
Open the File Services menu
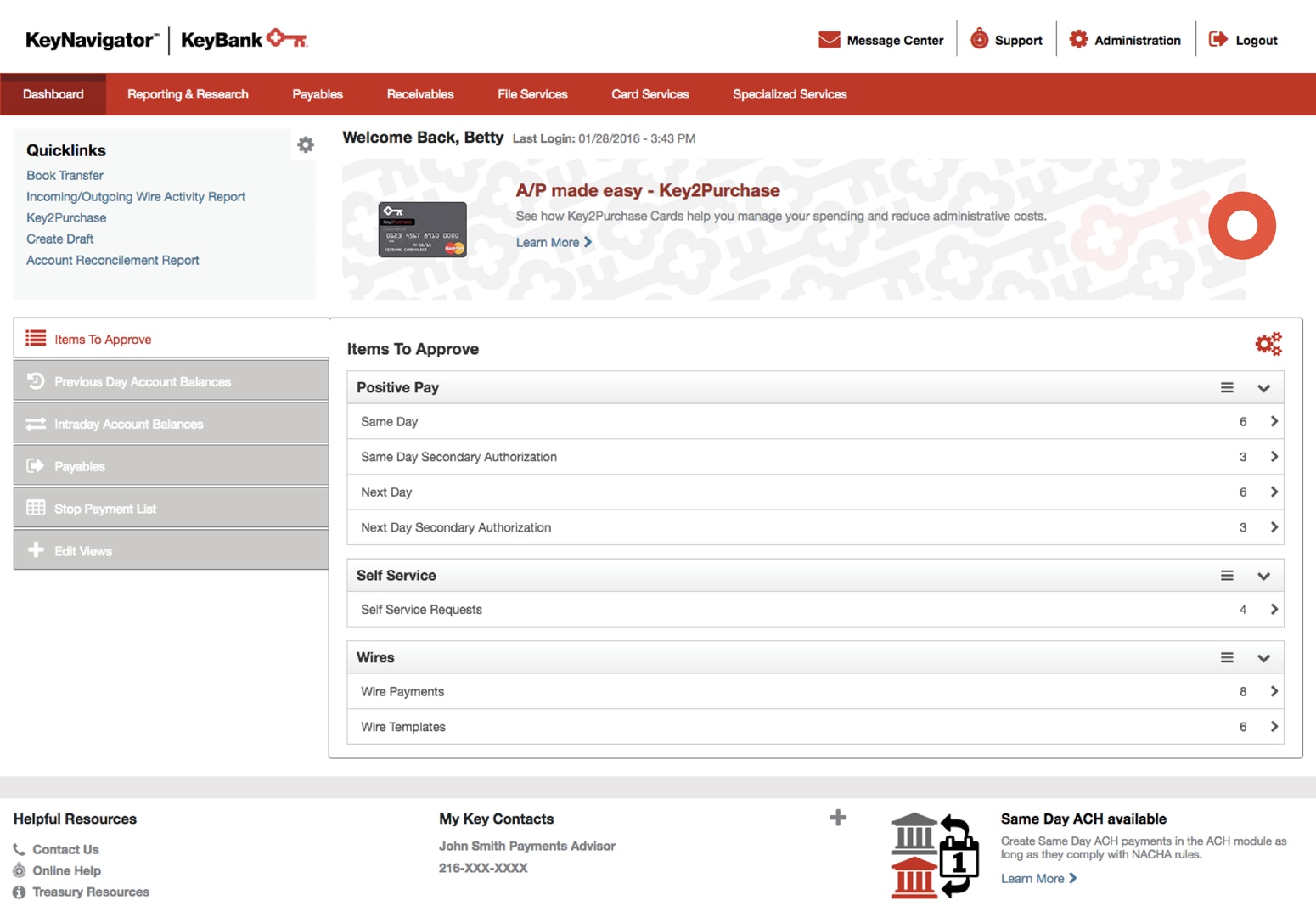click(532, 94)
